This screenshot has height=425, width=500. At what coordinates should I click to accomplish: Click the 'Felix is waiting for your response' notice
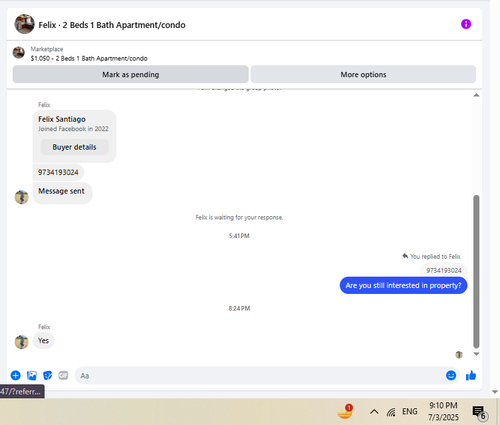coord(239,217)
